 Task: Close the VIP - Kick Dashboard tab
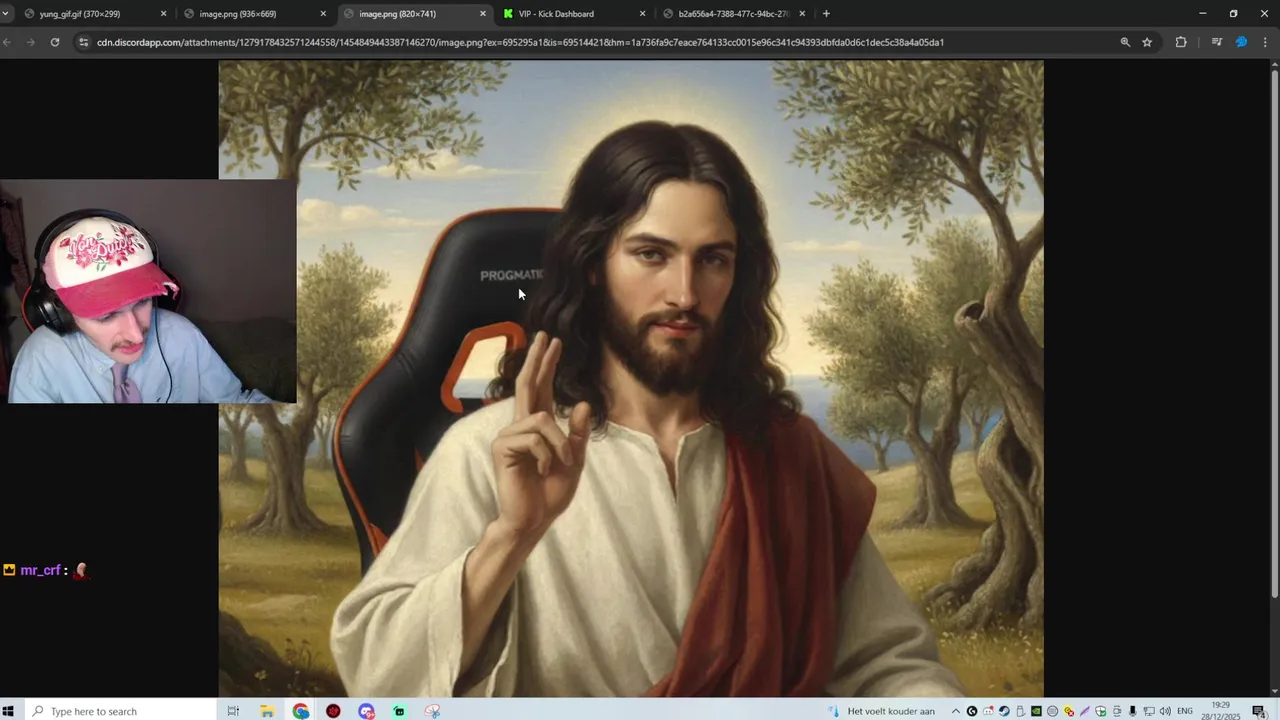tap(643, 14)
